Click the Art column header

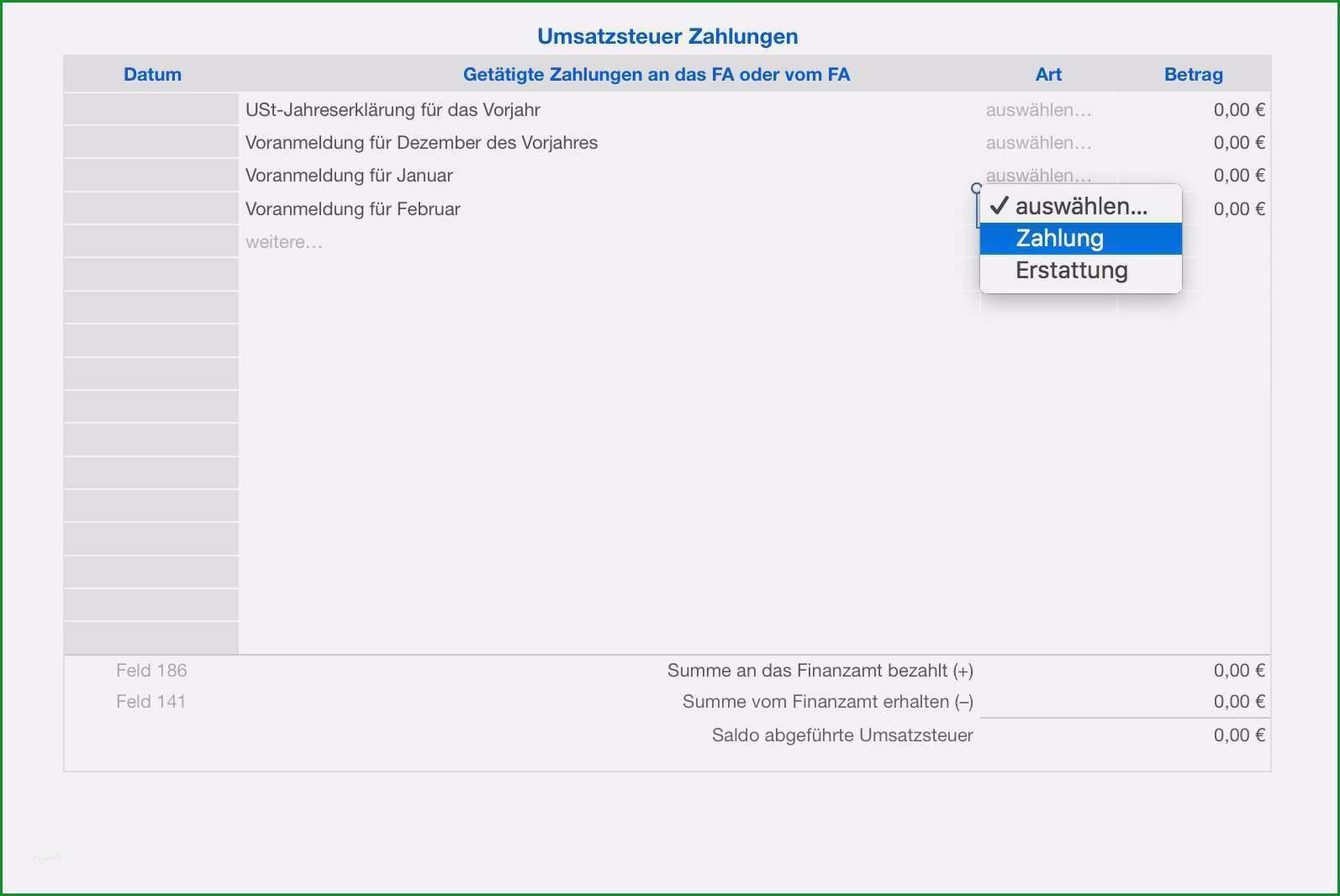click(x=1048, y=75)
